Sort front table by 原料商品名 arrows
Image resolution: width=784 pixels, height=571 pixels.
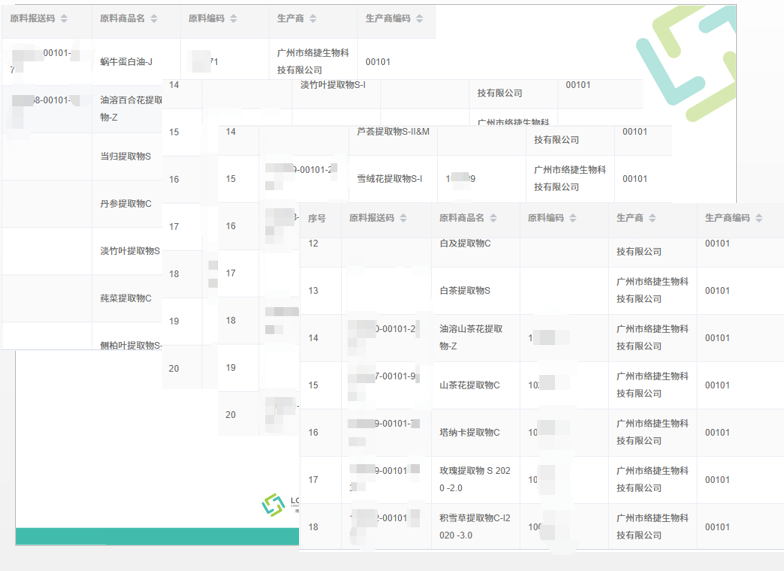(494, 218)
